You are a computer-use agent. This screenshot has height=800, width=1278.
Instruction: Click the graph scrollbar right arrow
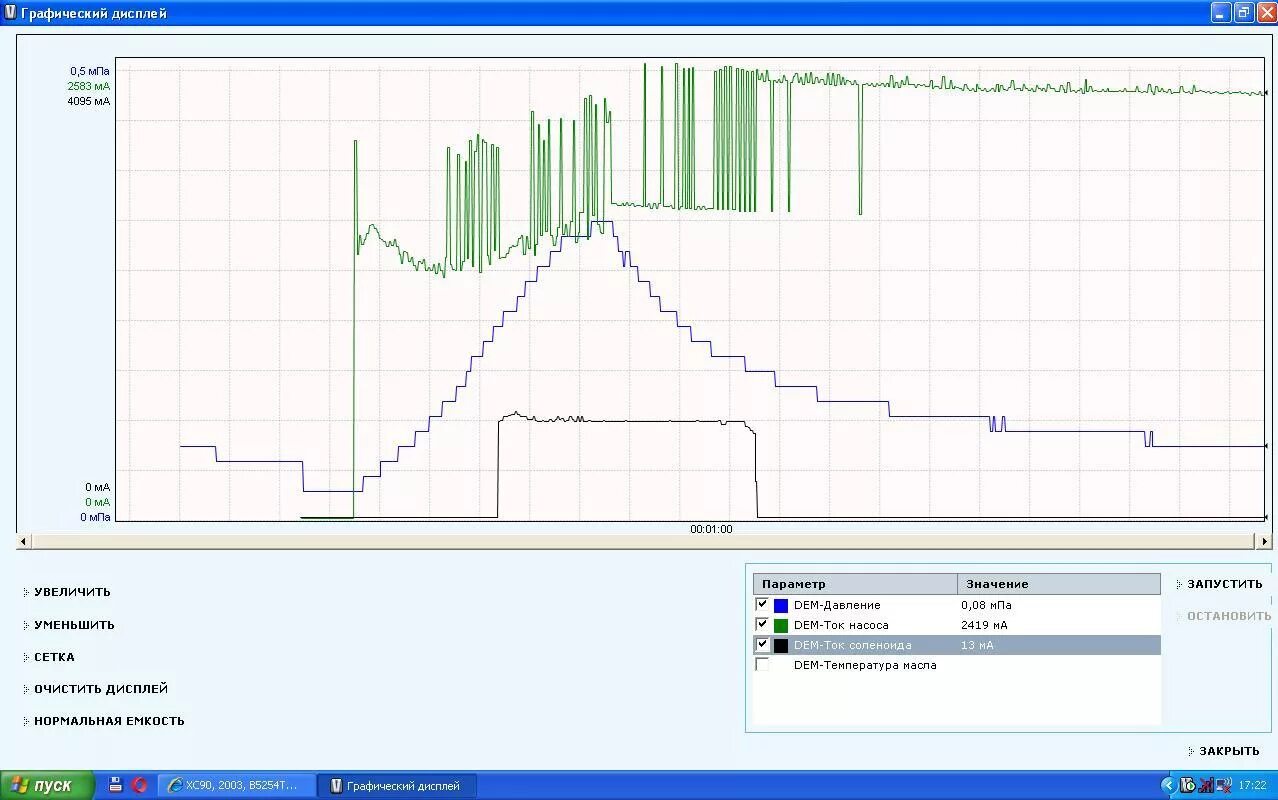tap(1265, 541)
